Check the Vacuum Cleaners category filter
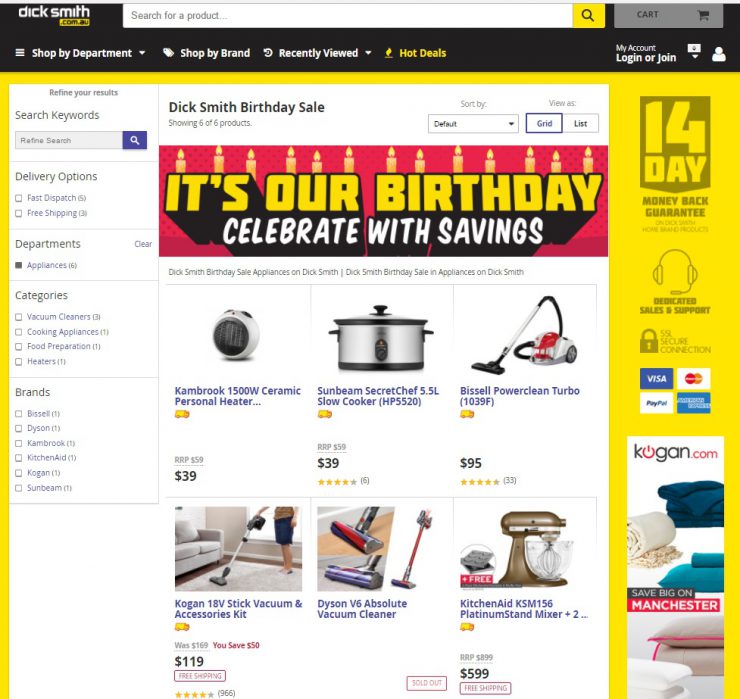The height and width of the screenshot is (699, 740). (19, 317)
